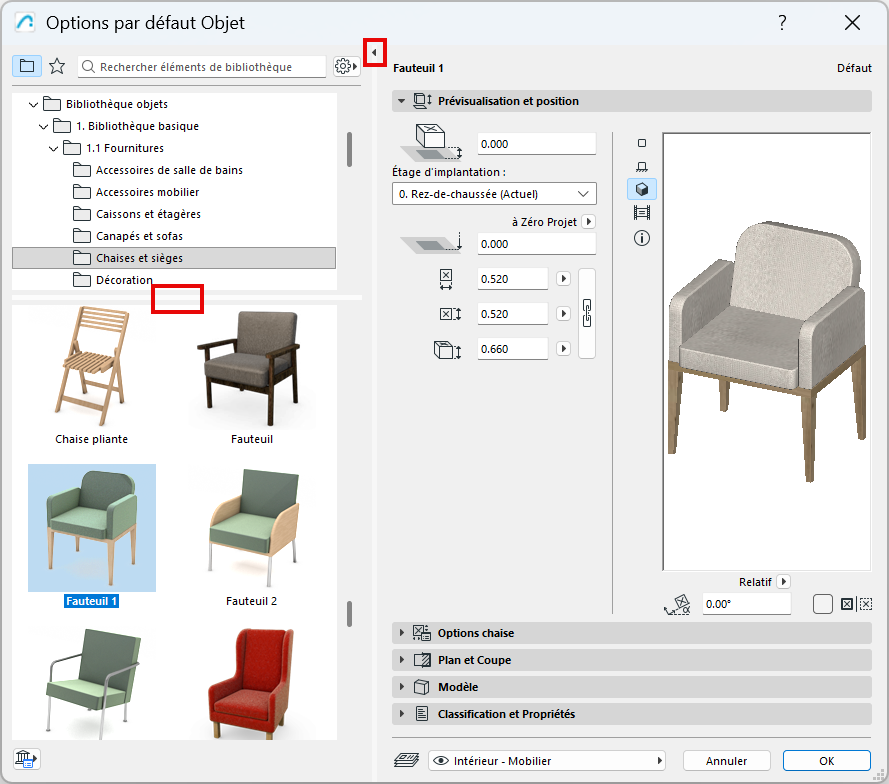The image size is (889, 784).
Task: Select the 3D view preview icon
Action: [642, 189]
